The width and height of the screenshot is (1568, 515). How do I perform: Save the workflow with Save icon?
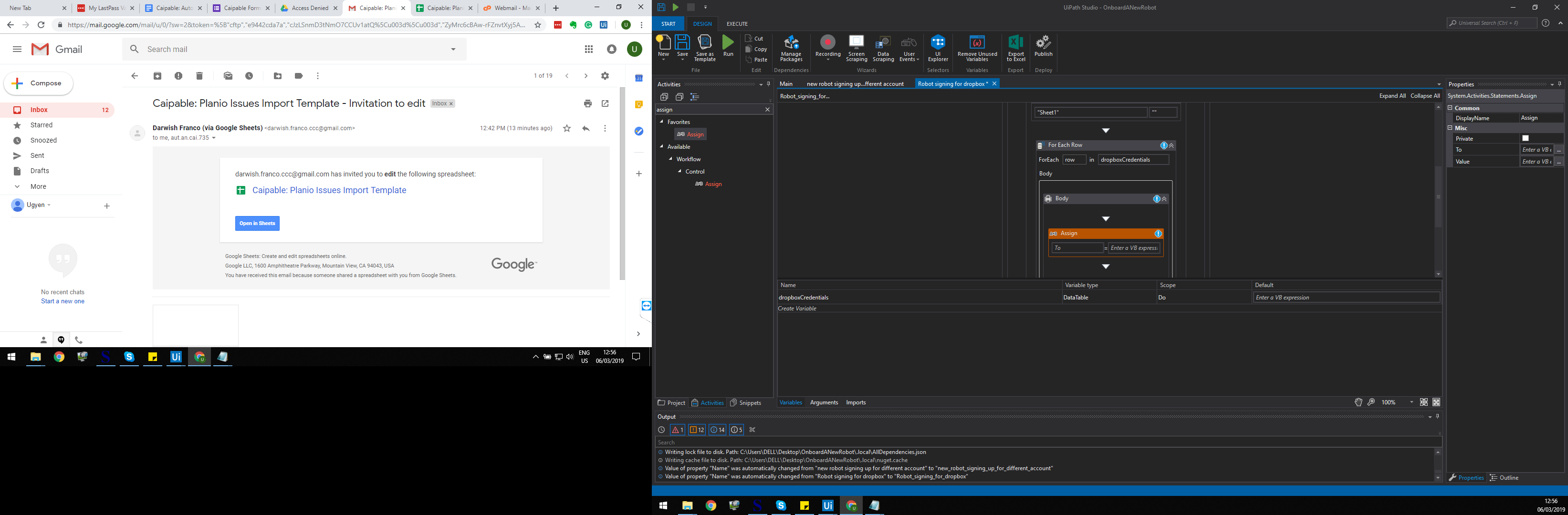682,47
